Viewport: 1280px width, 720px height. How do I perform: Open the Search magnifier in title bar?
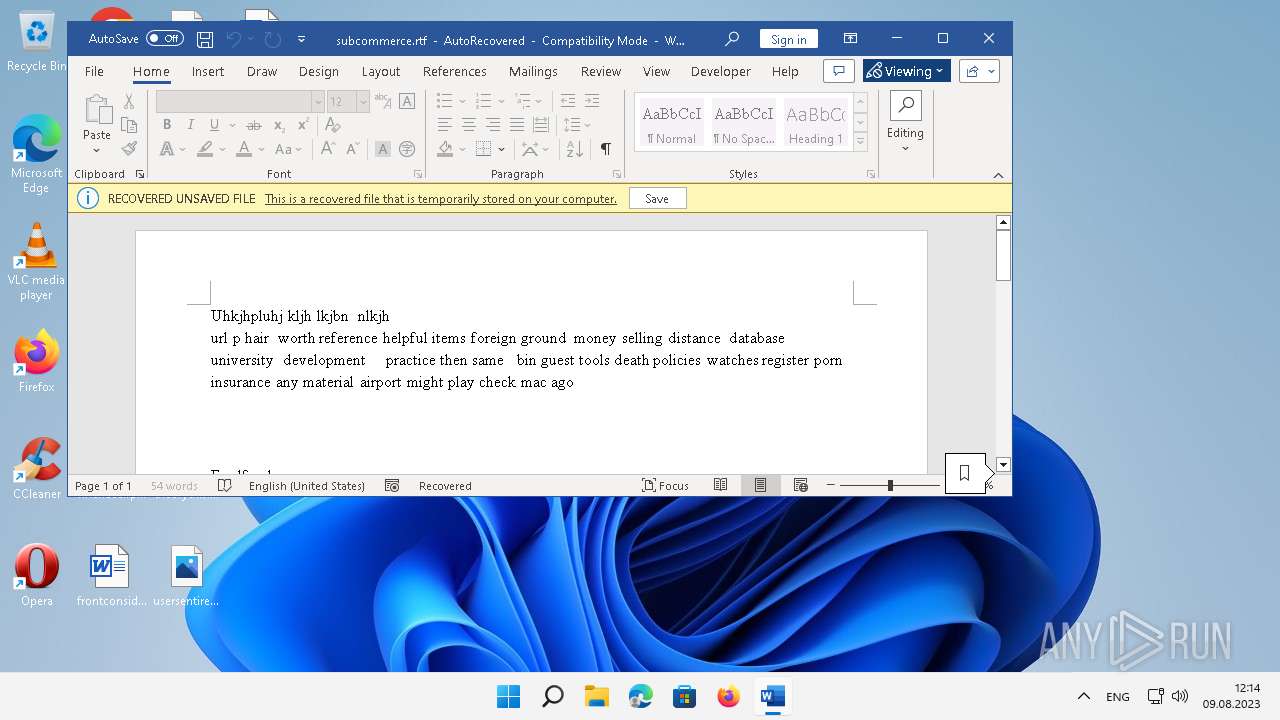tap(732, 39)
